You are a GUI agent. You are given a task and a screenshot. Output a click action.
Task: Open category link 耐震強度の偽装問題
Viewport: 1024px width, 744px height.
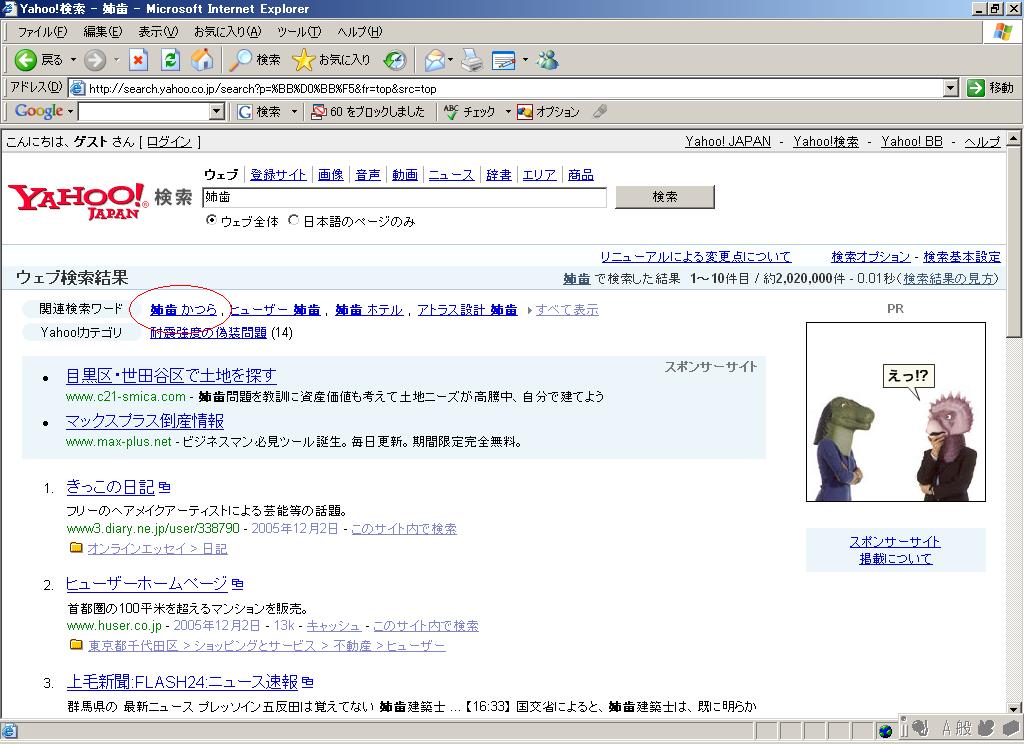(x=208, y=332)
